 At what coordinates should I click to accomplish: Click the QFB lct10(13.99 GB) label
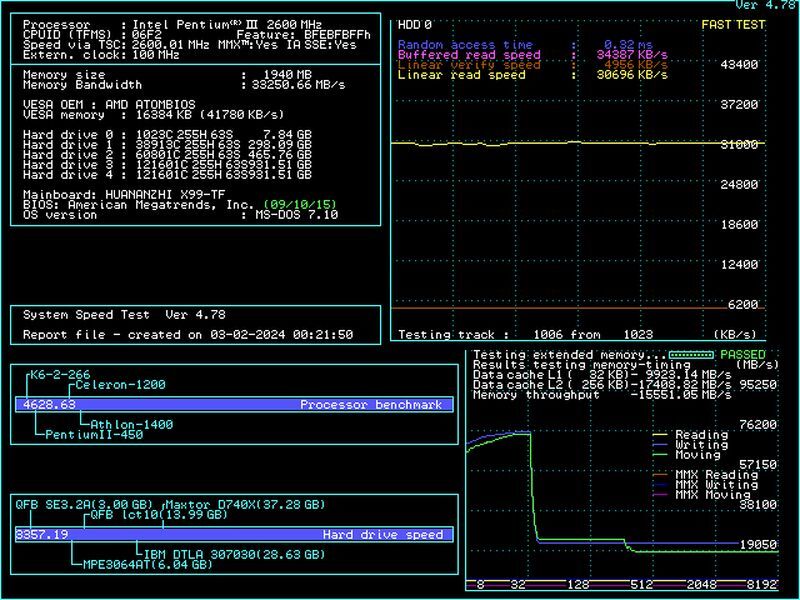click(159, 515)
